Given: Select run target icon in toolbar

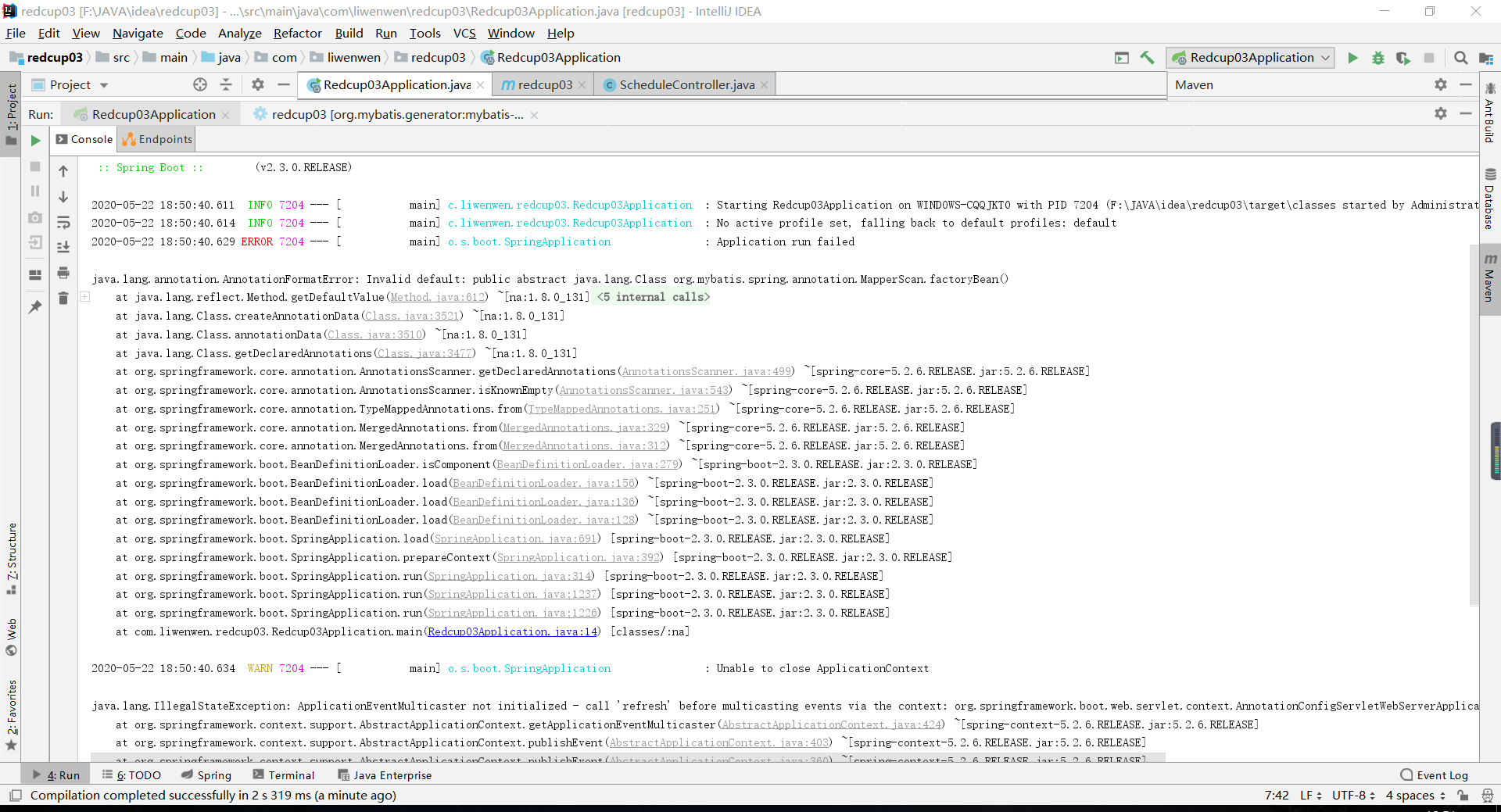Looking at the screenshot, I should pyautogui.click(x=1122, y=58).
